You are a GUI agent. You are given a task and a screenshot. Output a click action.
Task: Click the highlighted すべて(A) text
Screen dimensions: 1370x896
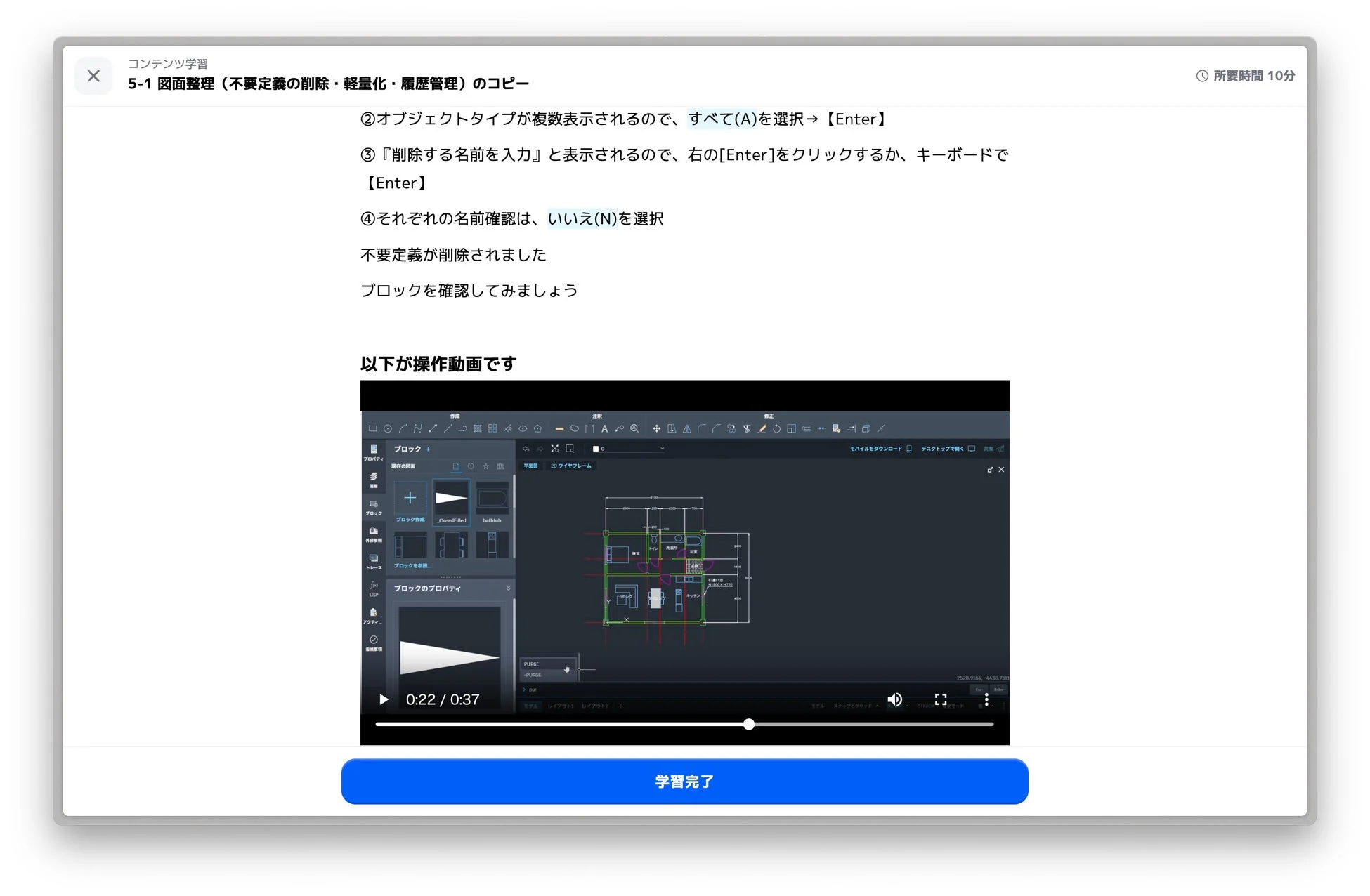722,119
